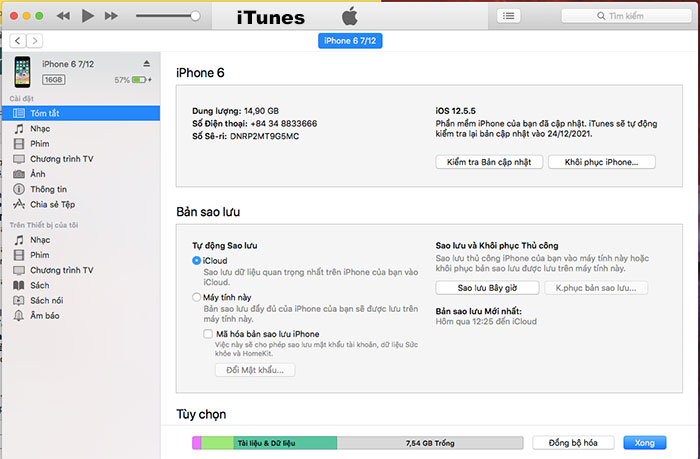This screenshot has height=459, width=700.
Task: Adjust the volume slider knob
Action: click(195, 16)
